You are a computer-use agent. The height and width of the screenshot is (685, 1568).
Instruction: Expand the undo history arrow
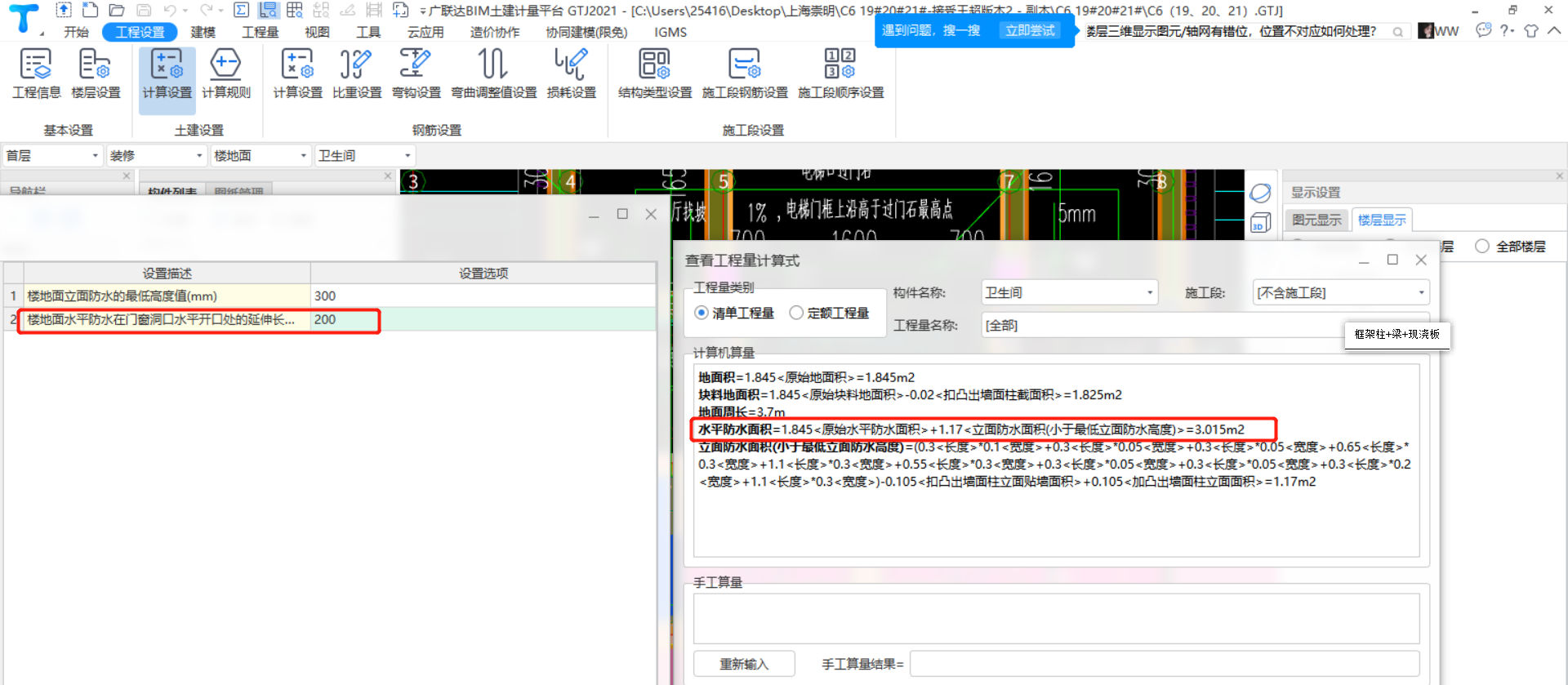[186, 11]
